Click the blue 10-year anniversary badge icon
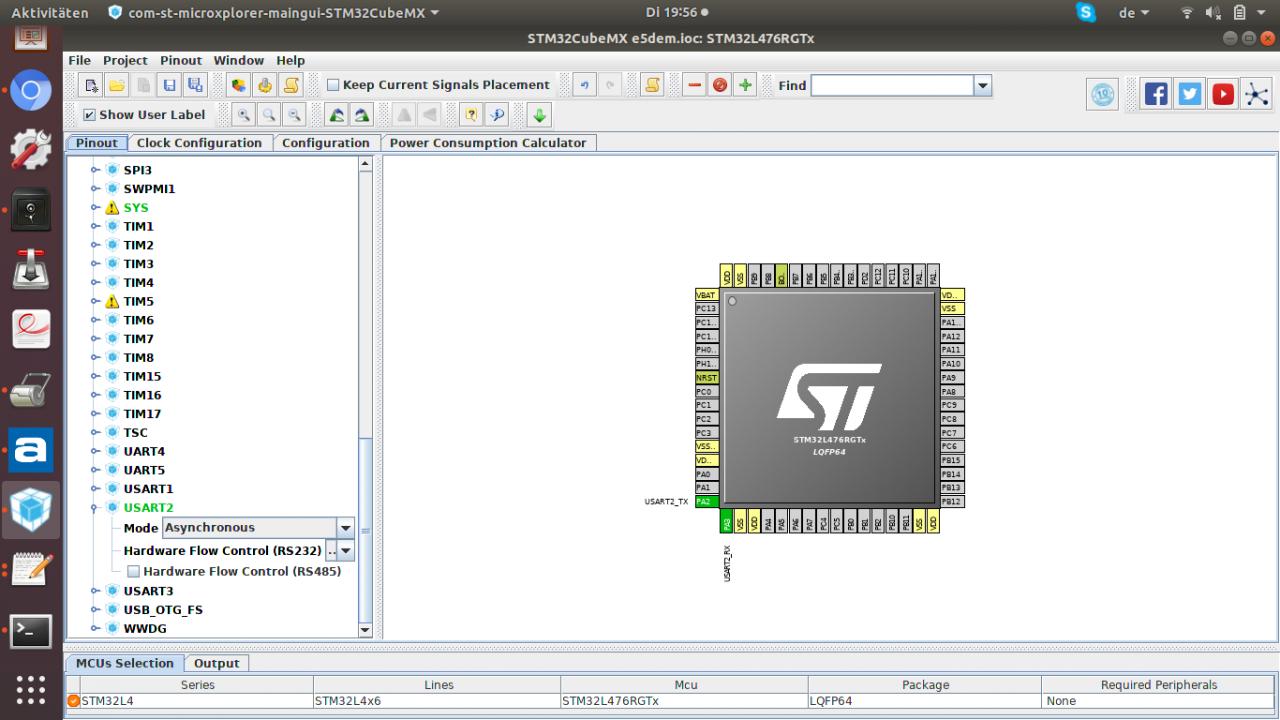This screenshot has width=1280, height=720. coord(1103,95)
